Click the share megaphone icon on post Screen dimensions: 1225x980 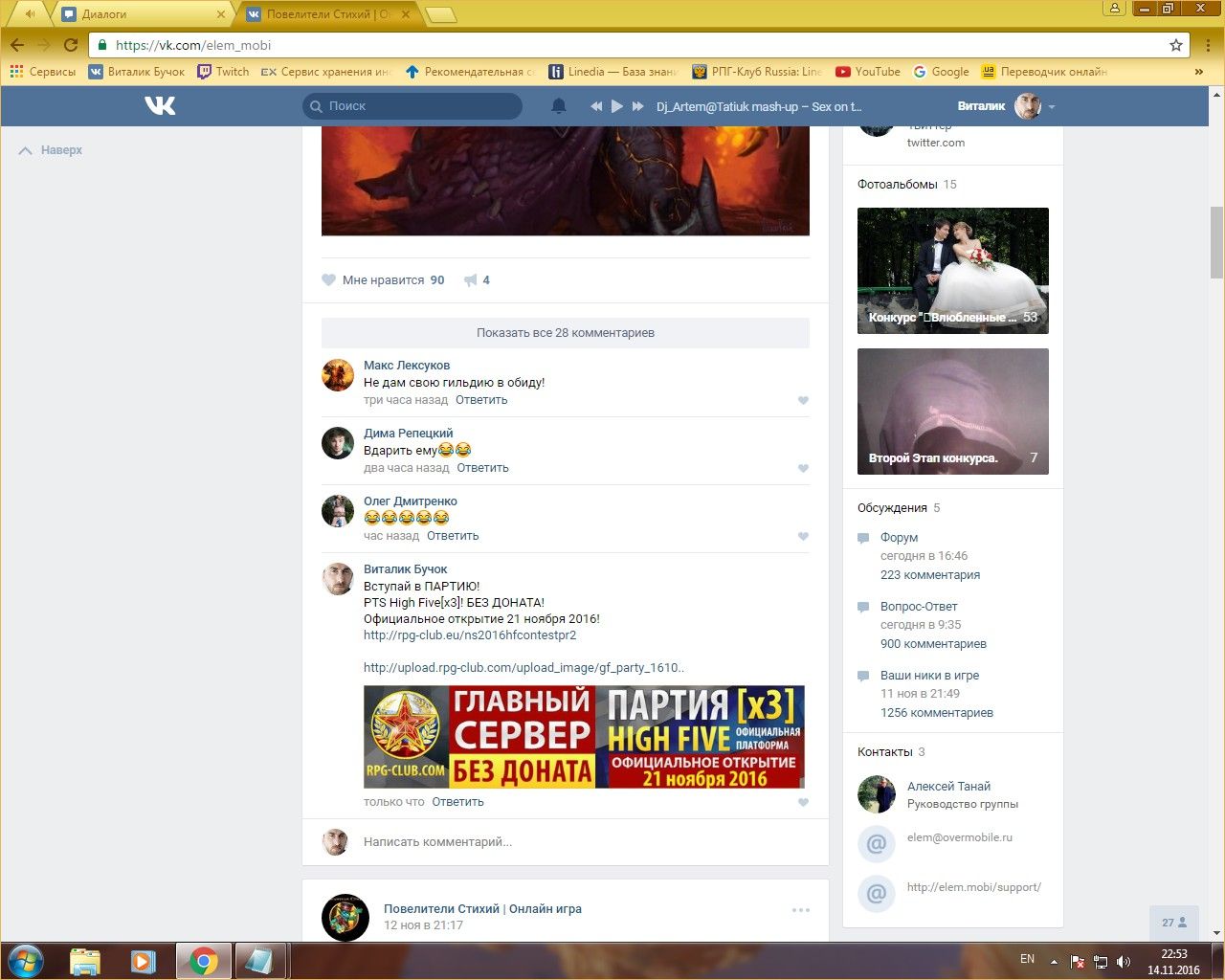471,280
